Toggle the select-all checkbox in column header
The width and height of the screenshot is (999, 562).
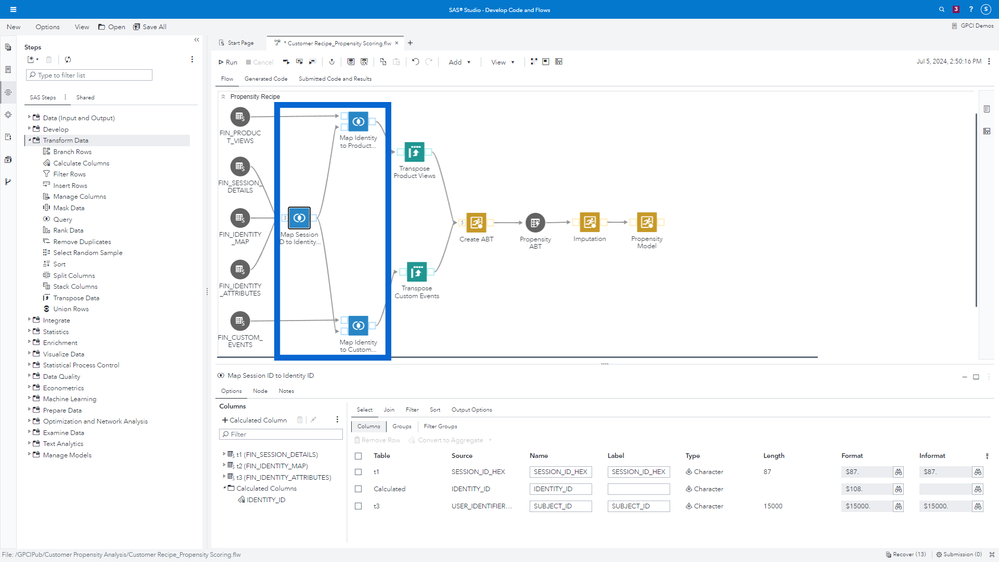(358, 456)
